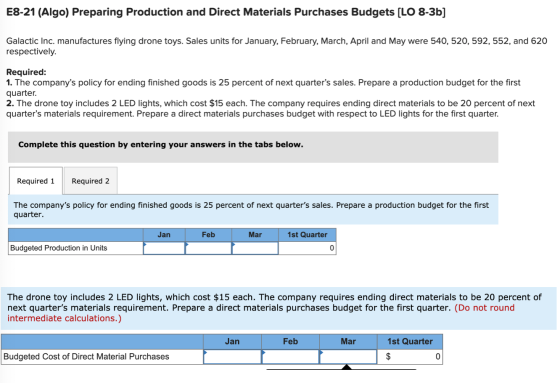Select Mar Budgeted Cost of Direct Material cell
Image resolution: width=560 pixels, height=383 pixels.
pos(348,357)
